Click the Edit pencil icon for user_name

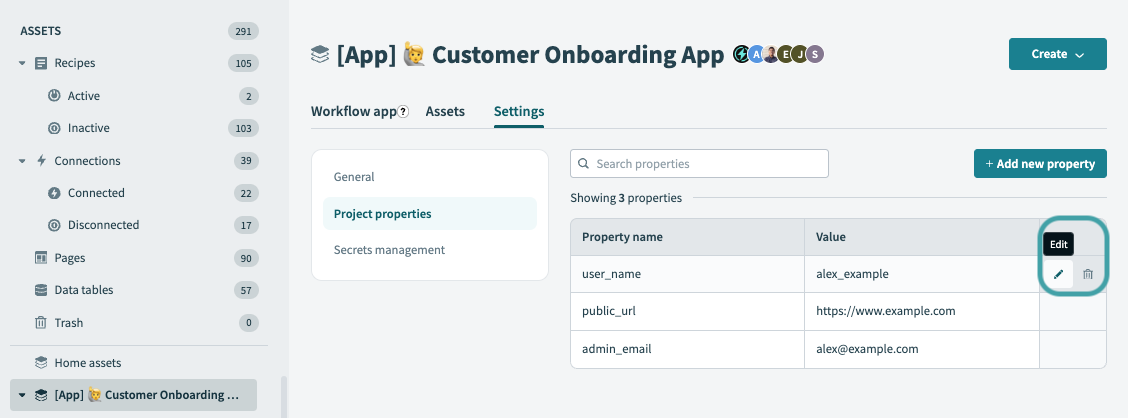point(1058,274)
